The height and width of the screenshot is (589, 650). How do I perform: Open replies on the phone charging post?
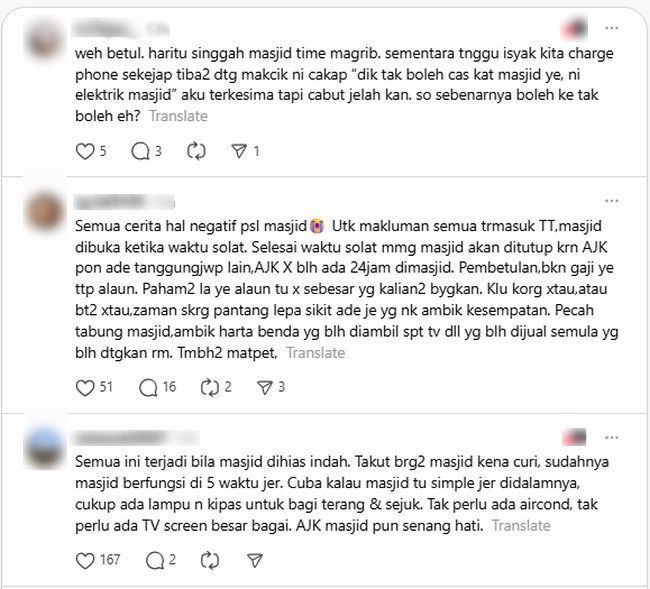[x=141, y=151]
